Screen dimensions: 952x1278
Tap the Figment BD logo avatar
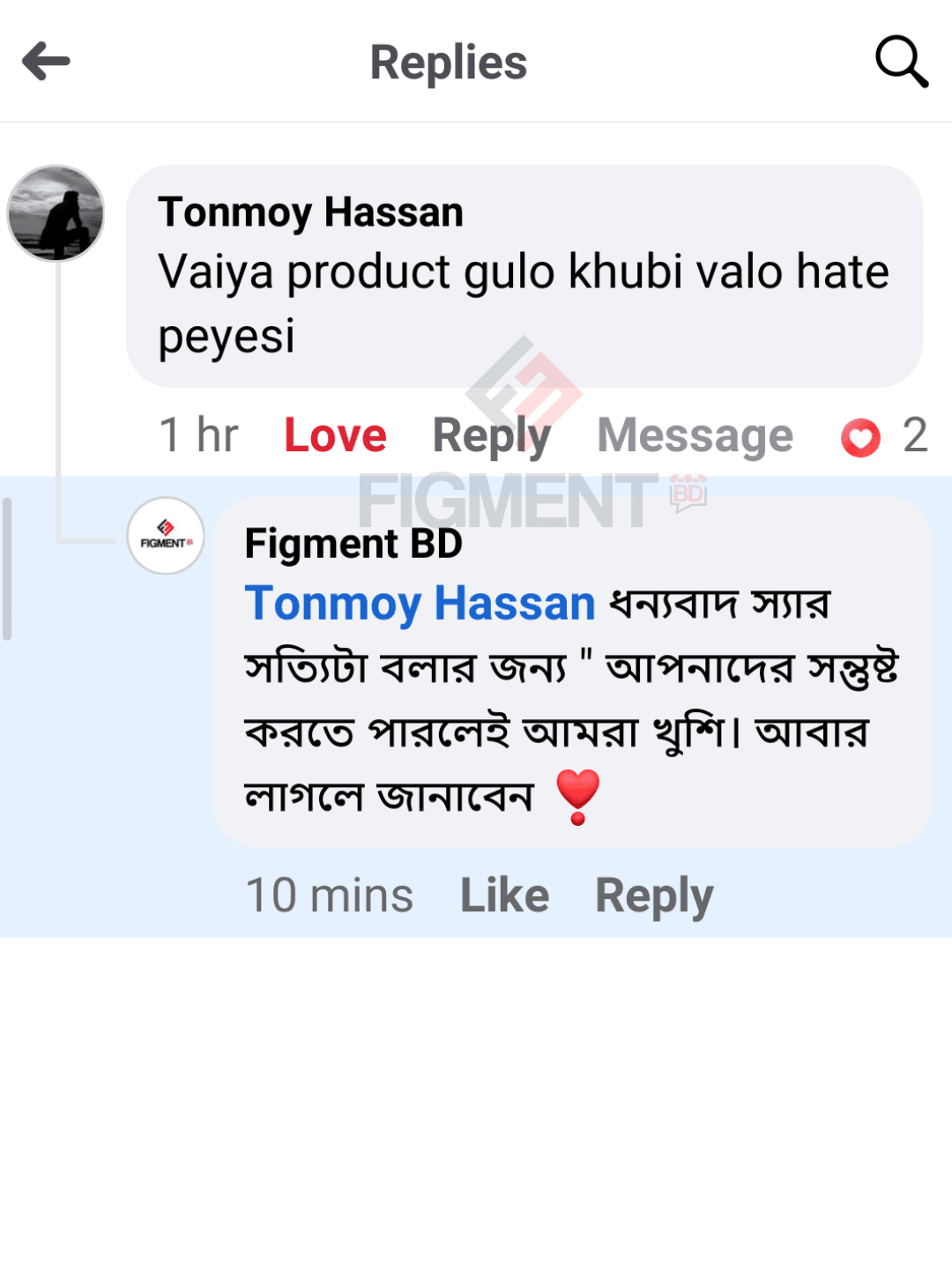tap(166, 536)
